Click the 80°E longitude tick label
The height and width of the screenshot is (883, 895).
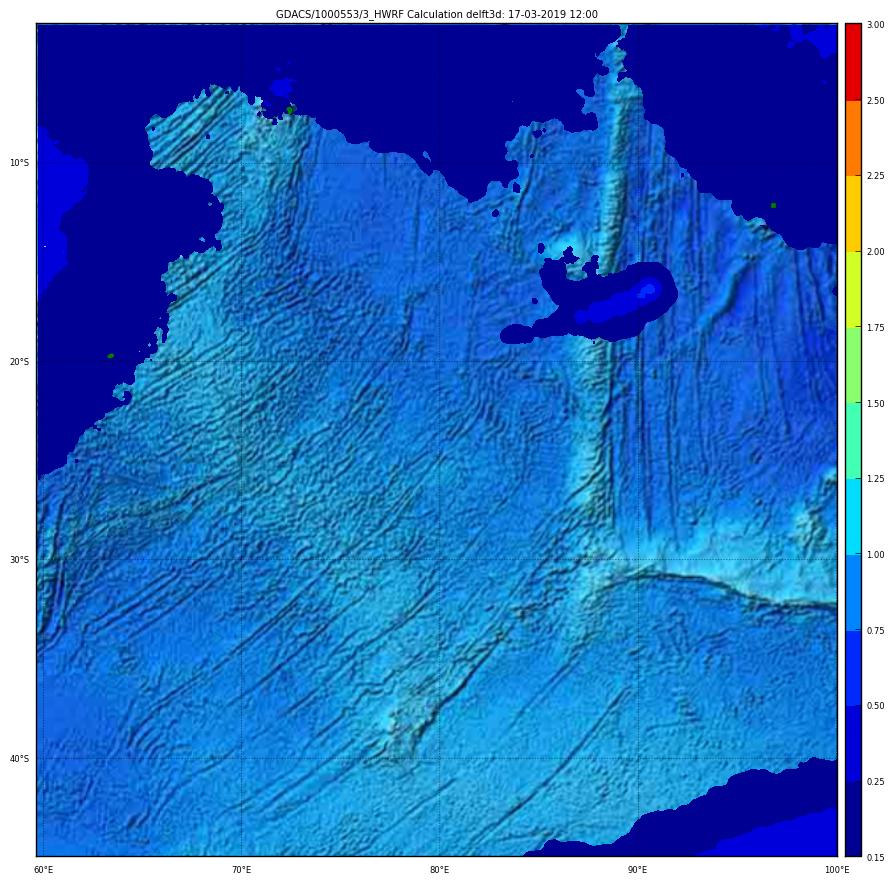(440, 869)
